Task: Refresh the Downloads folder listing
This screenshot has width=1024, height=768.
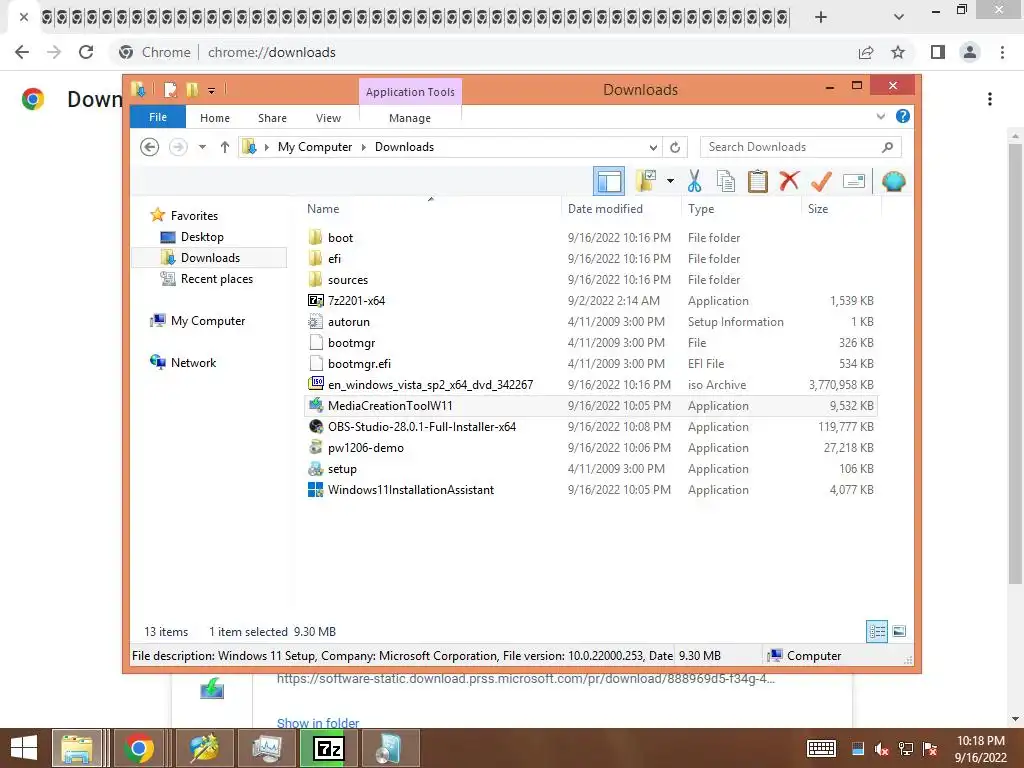Action: tap(675, 147)
